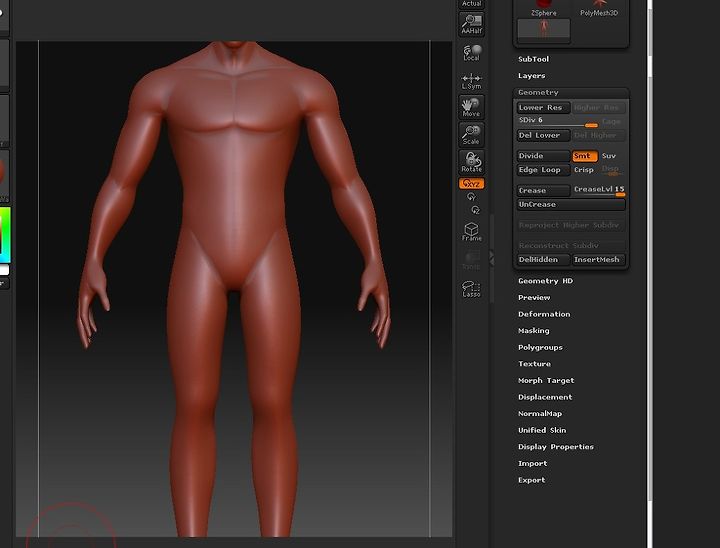The image size is (720, 548).
Task: Click the Del Lower button
Action: pos(543,135)
